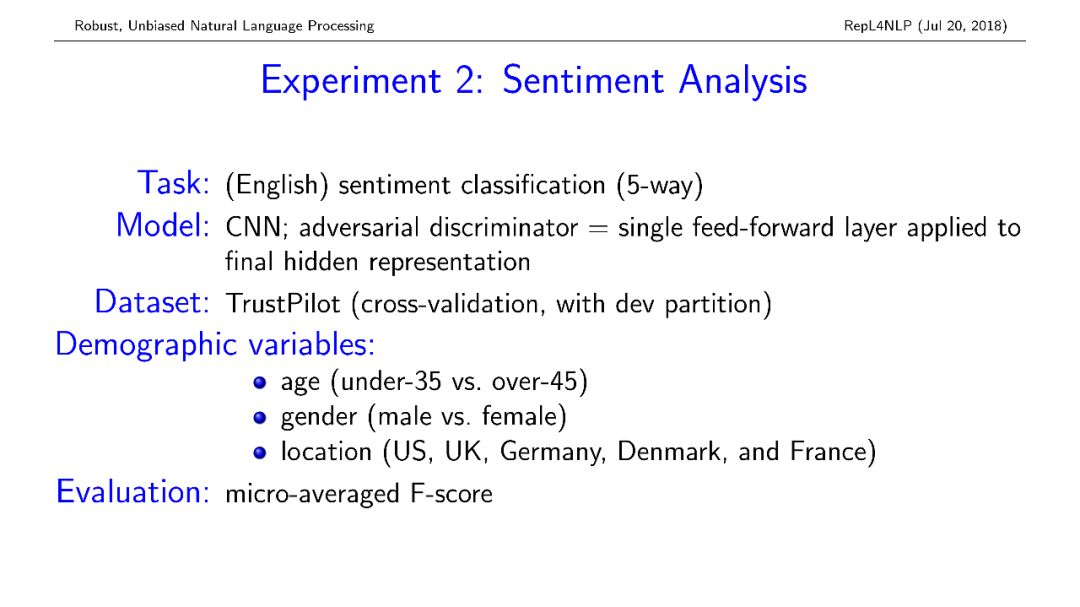
Task: Click the micro-averaged F-score text
Action: [359, 494]
